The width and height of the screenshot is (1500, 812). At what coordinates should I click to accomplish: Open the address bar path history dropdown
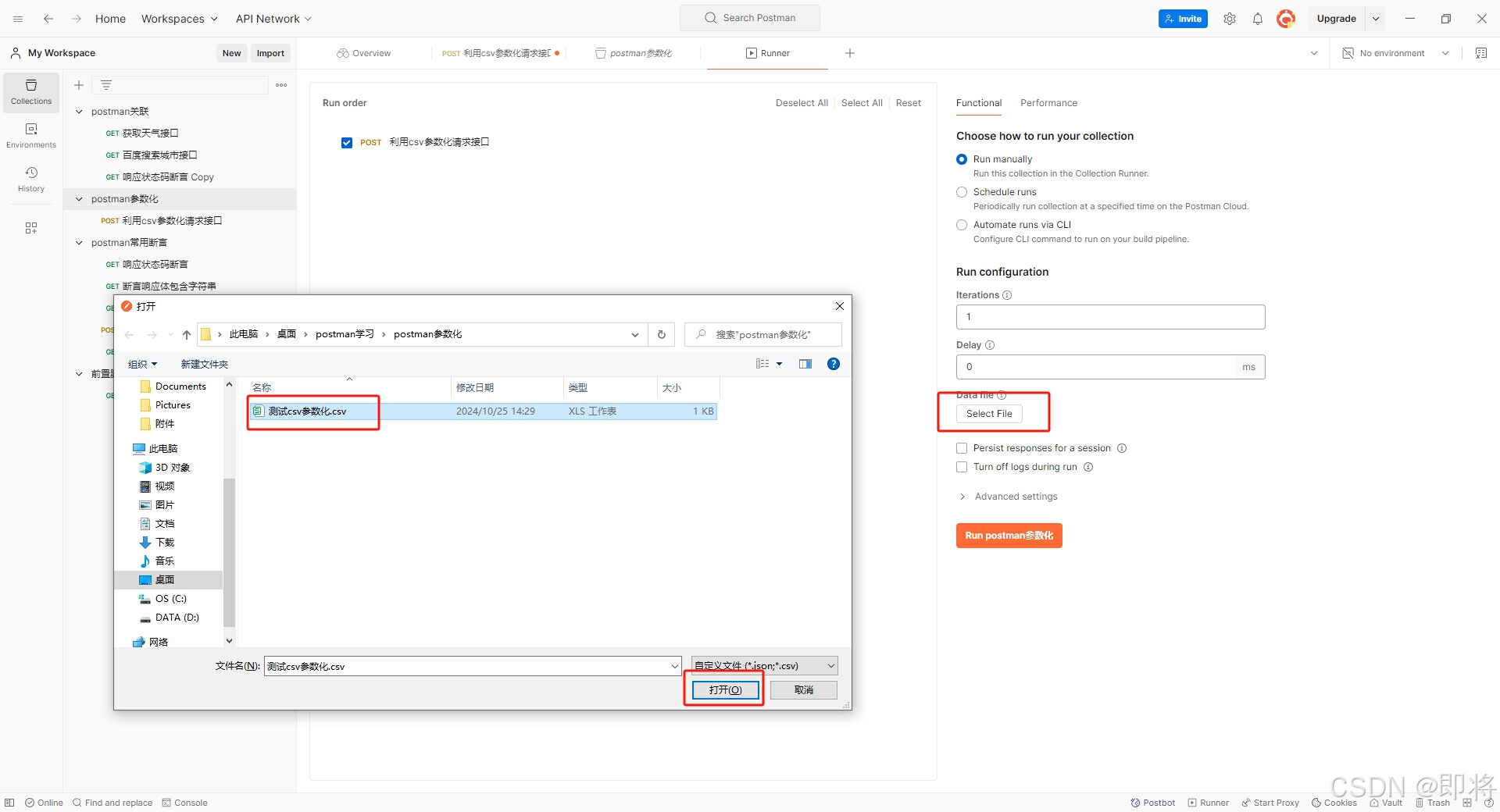tap(635, 334)
